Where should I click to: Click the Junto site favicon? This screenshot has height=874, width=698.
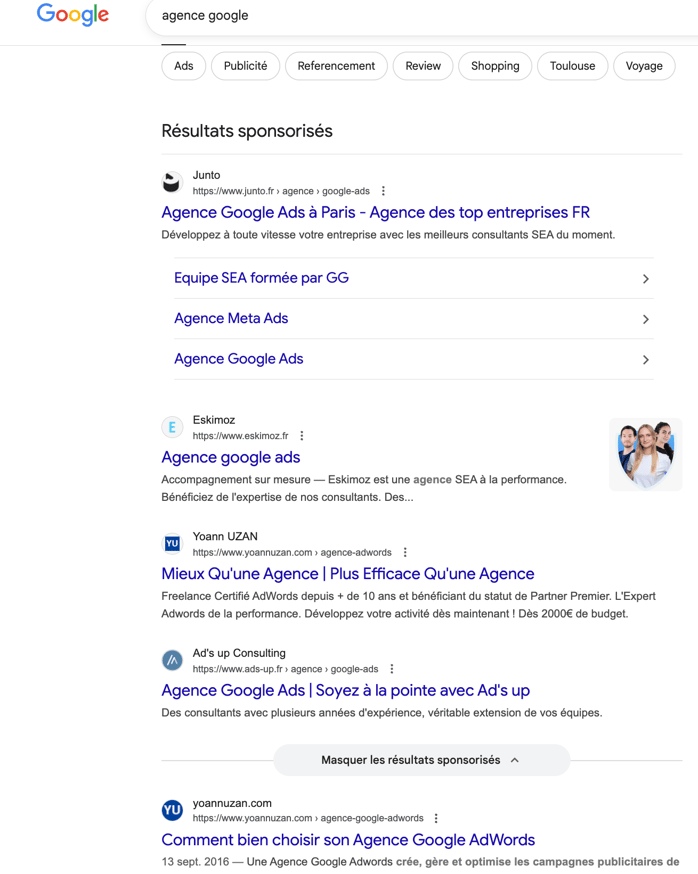[172, 183]
